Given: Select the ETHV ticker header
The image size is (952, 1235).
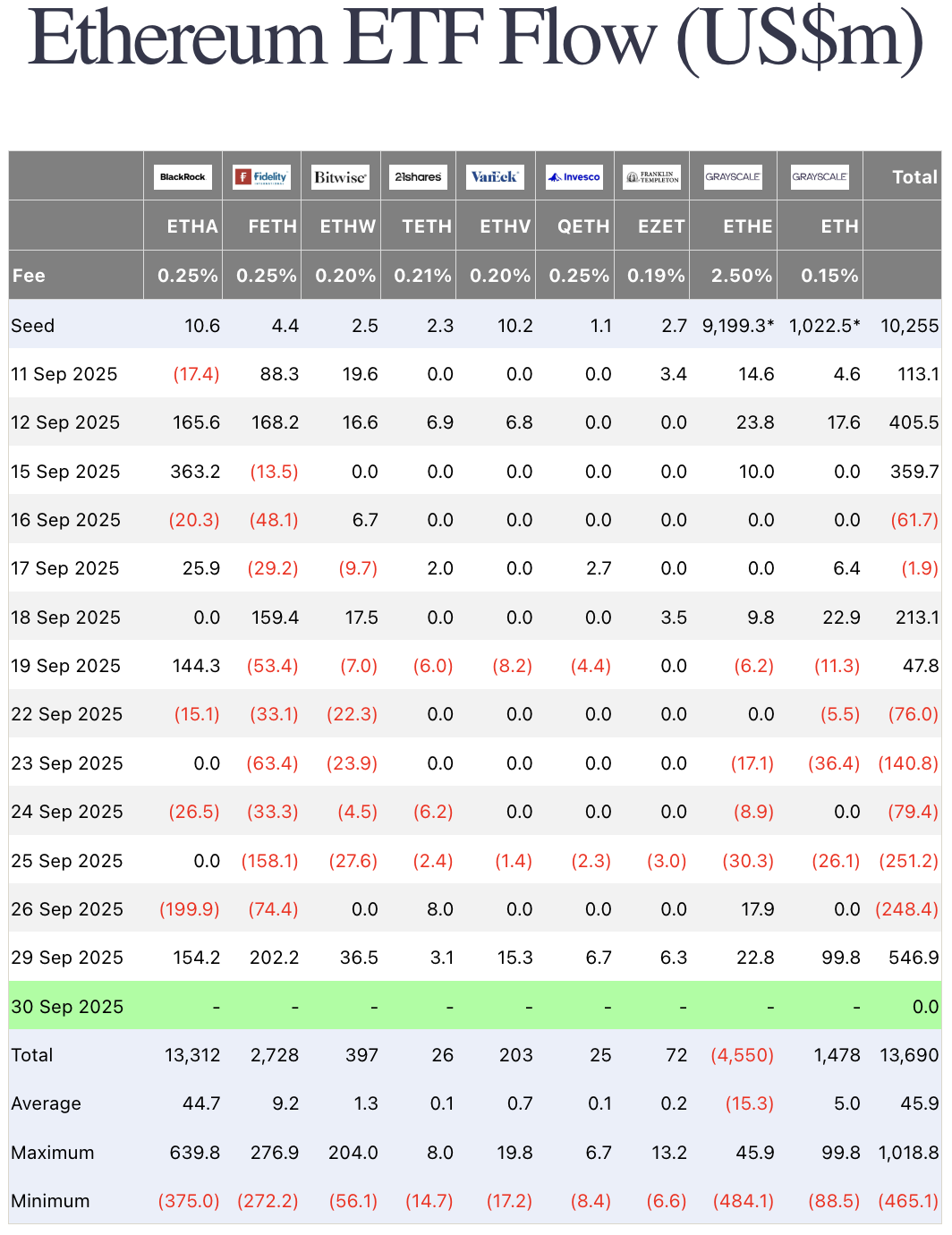Looking at the screenshot, I should coord(506,226).
